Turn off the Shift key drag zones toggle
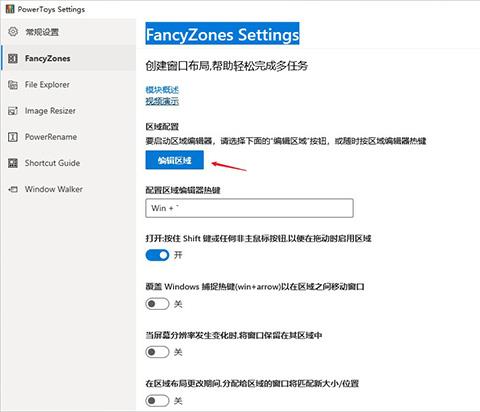 click(157, 255)
